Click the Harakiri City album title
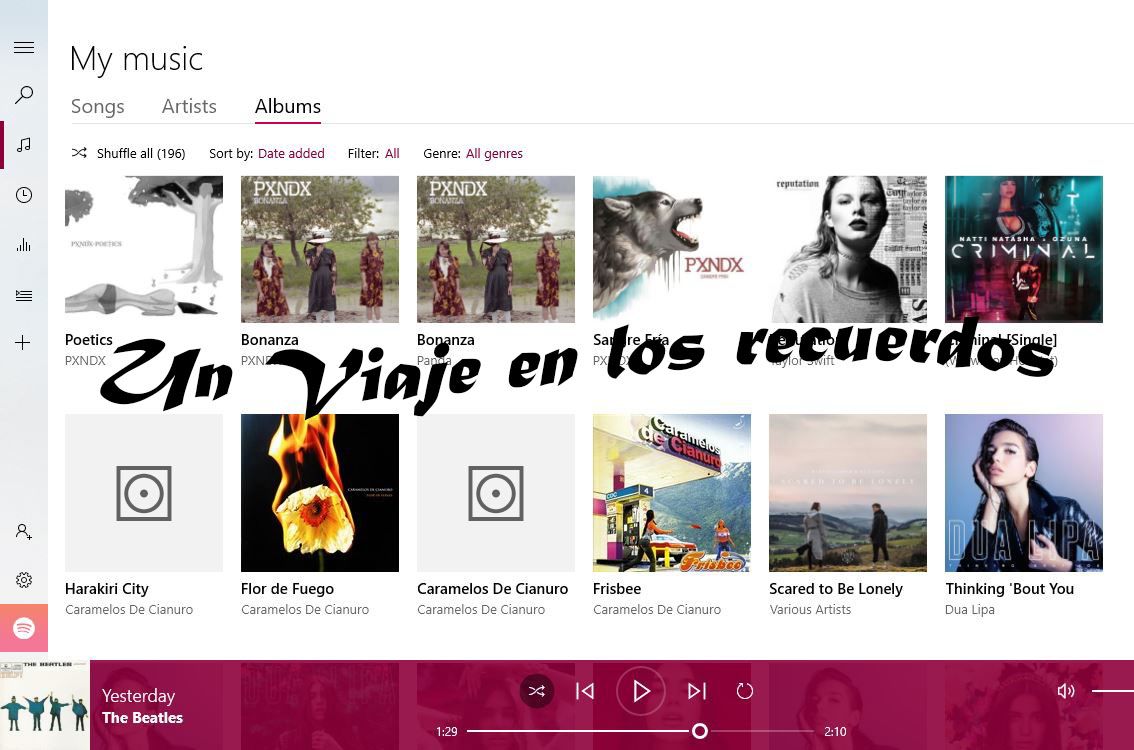The height and width of the screenshot is (750, 1134). pyautogui.click(x=107, y=589)
